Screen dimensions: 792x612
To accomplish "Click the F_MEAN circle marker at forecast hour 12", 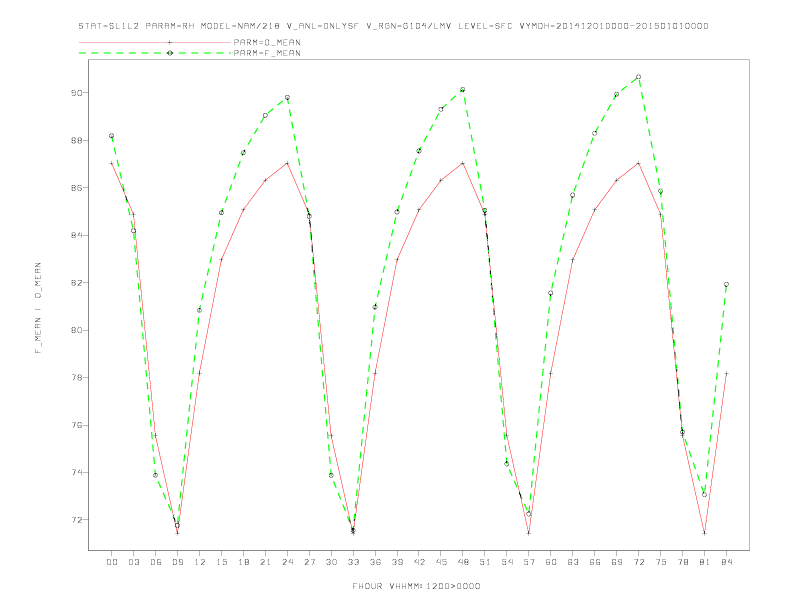I will [200, 310].
